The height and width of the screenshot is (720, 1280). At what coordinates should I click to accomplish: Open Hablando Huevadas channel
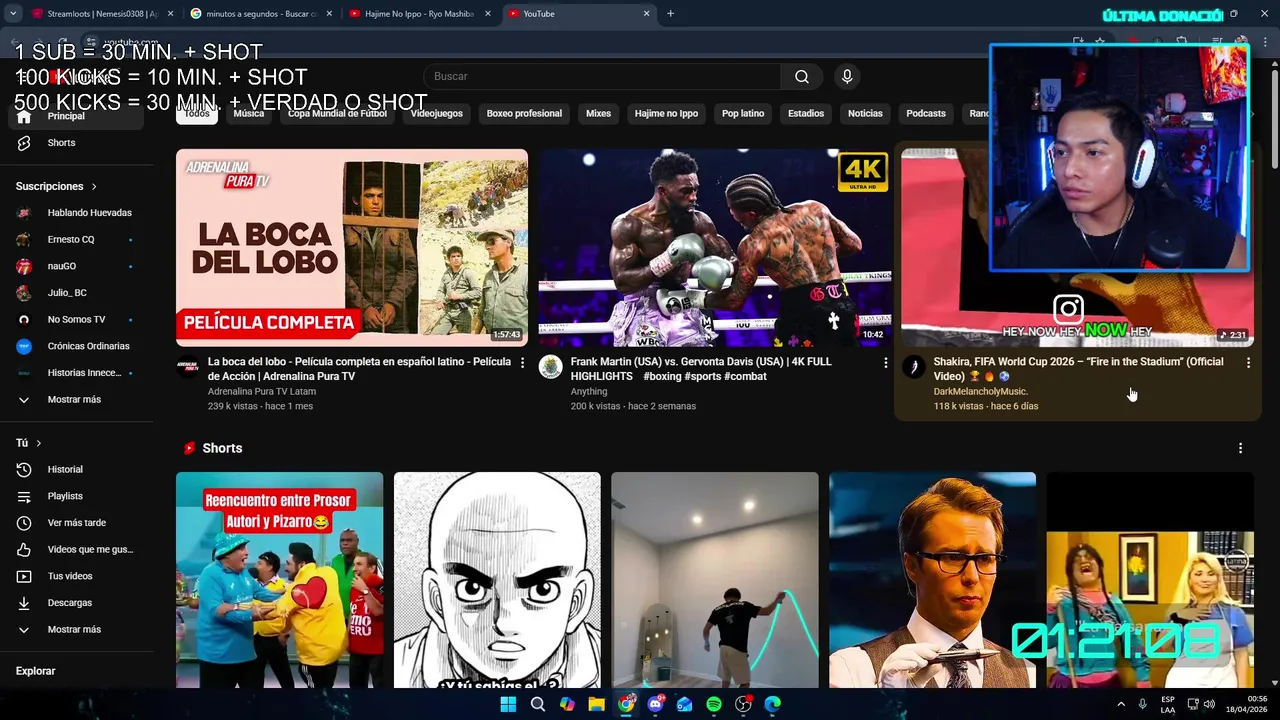76,213
